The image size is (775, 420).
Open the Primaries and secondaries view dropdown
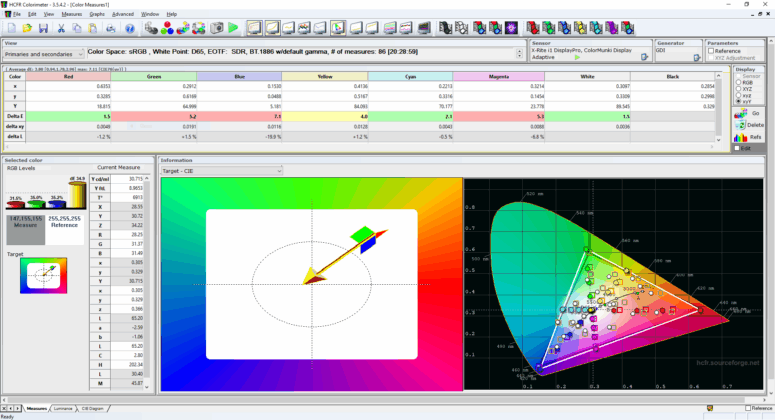coord(44,54)
